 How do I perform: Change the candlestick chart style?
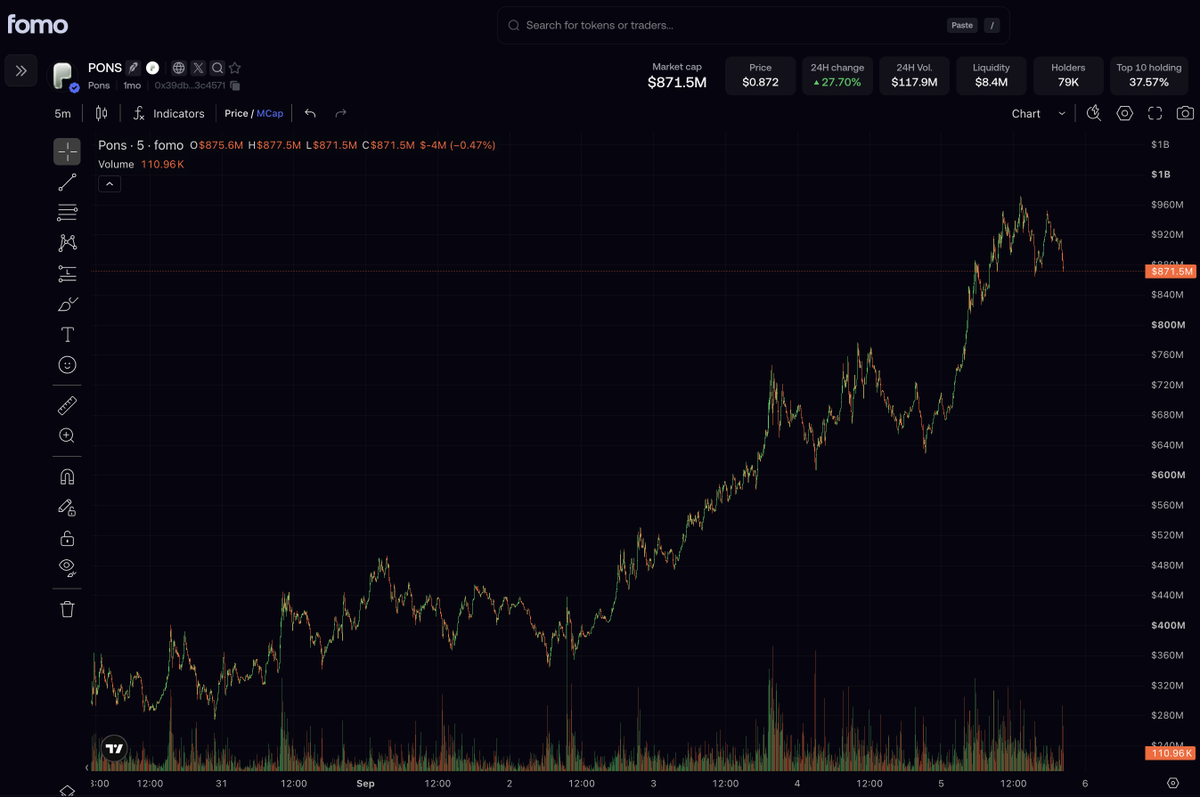101,114
